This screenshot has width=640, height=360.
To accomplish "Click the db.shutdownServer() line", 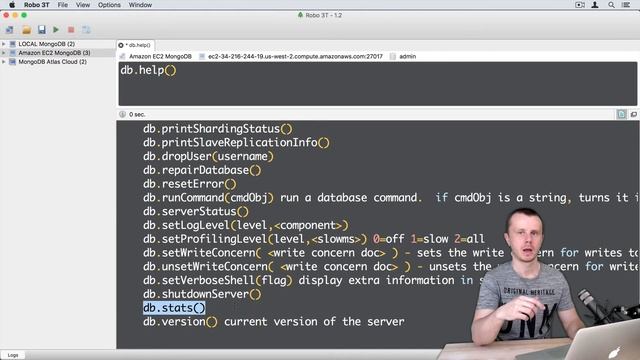I will (202, 294).
